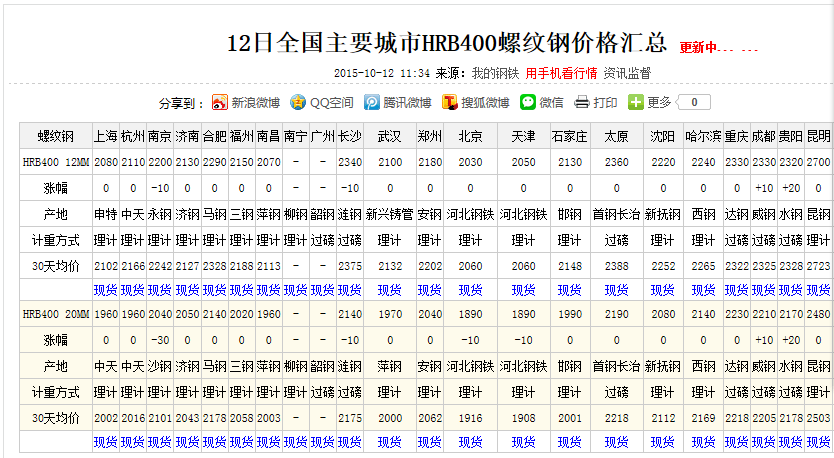Viewport: 834px width, 458px height.
Task: Click the 20MM 30天均价 value 2503
Action: [818, 418]
